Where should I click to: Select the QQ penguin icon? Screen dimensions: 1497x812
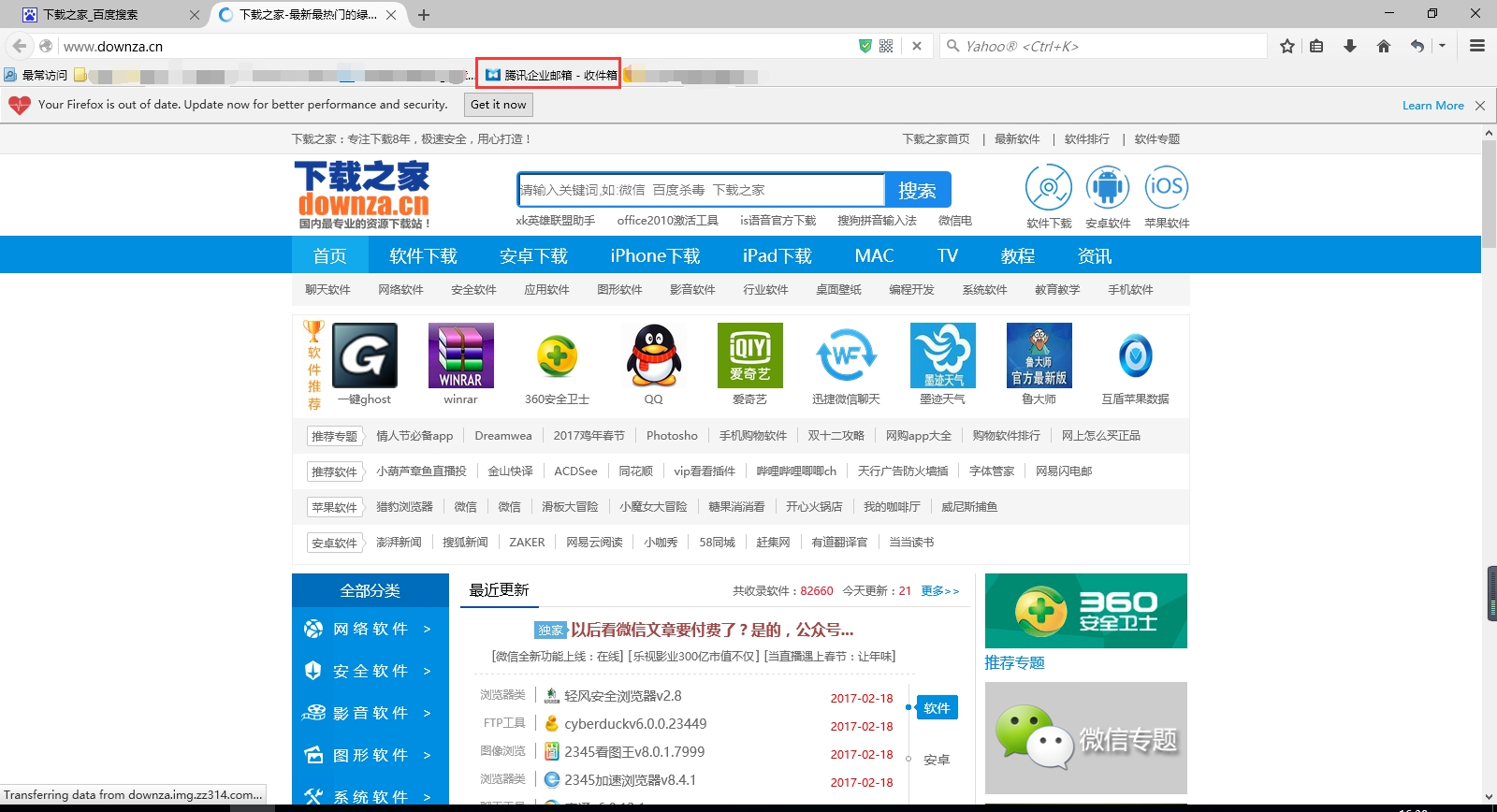pos(653,355)
